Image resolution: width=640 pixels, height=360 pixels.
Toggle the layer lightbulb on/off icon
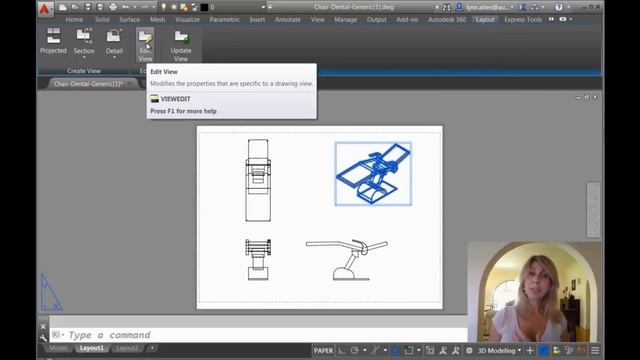(x=164, y=7)
